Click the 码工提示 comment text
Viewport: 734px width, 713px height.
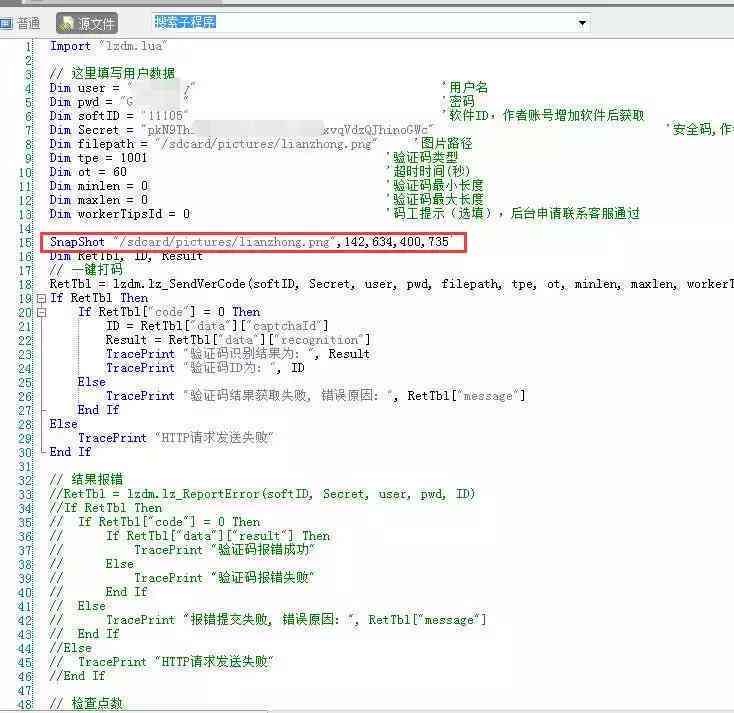coord(513,213)
